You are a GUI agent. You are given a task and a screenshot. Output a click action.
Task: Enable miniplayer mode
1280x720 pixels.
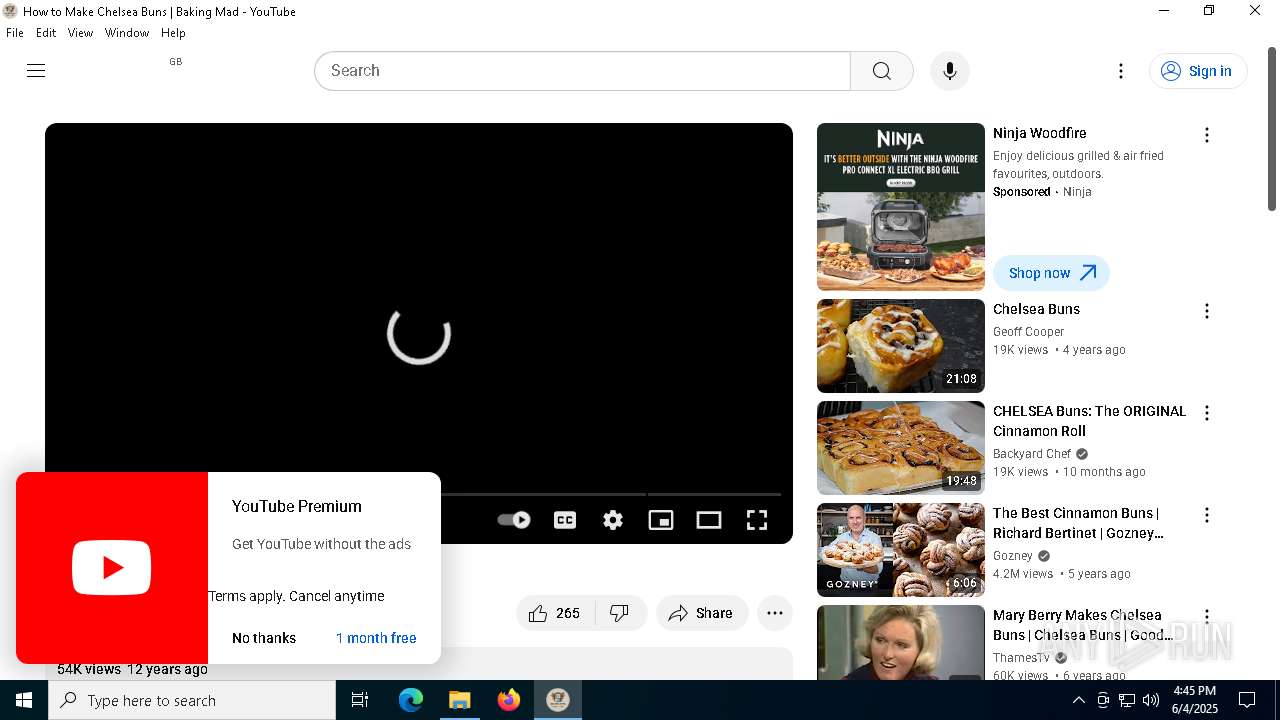pos(661,520)
